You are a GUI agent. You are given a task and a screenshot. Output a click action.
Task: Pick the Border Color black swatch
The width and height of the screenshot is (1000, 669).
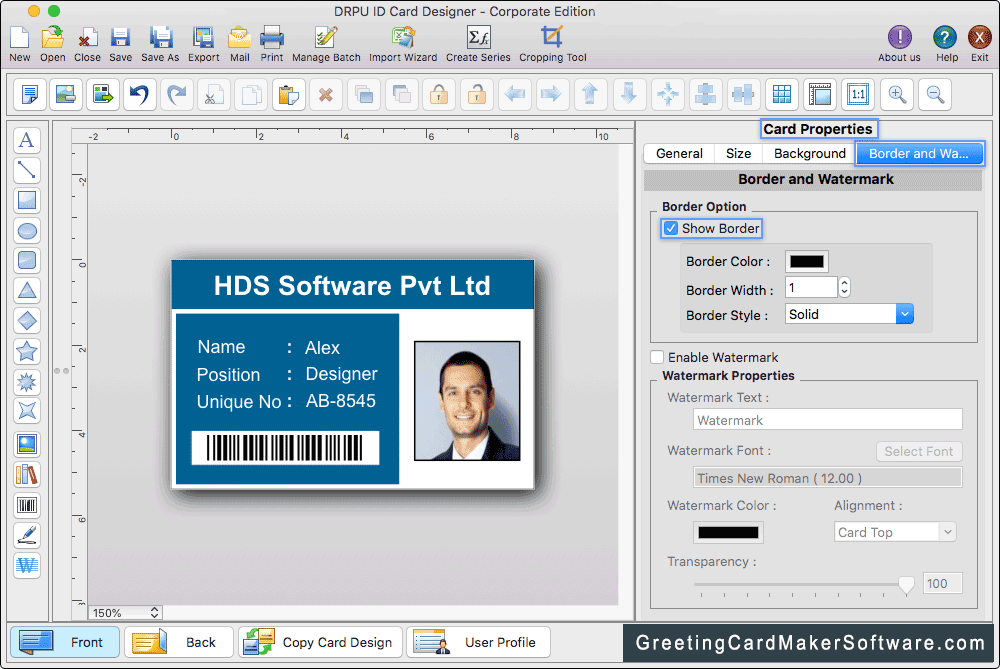click(807, 261)
